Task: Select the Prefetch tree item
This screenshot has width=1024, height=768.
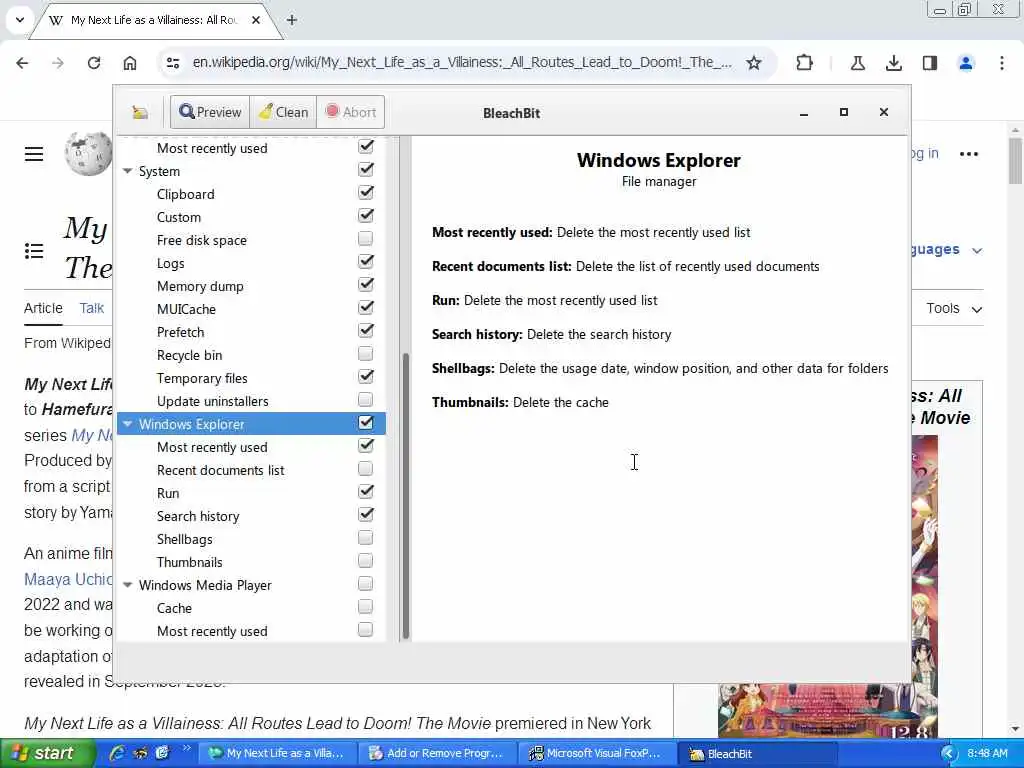Action: (x=180, y=332)
